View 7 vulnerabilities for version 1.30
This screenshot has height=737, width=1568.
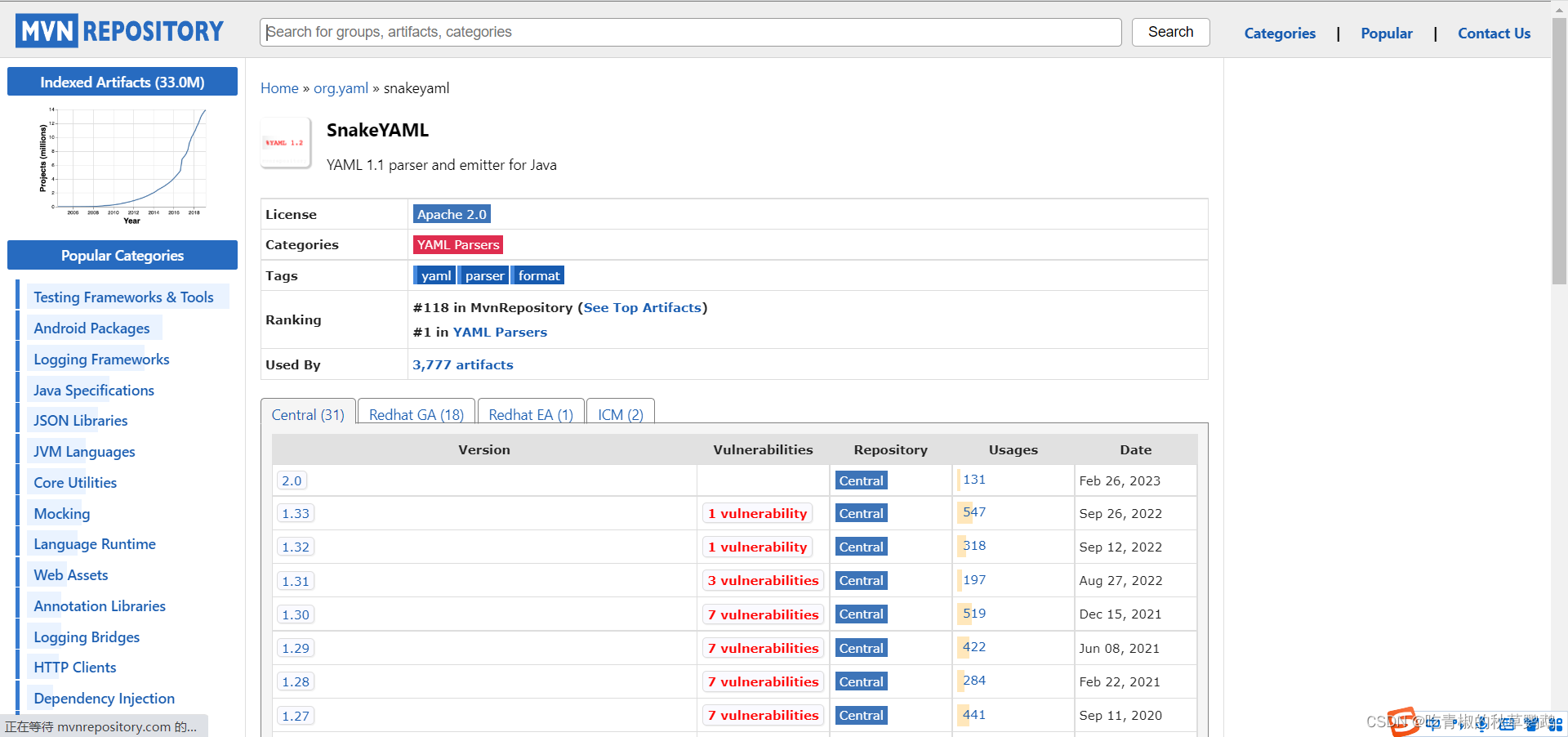763,614
